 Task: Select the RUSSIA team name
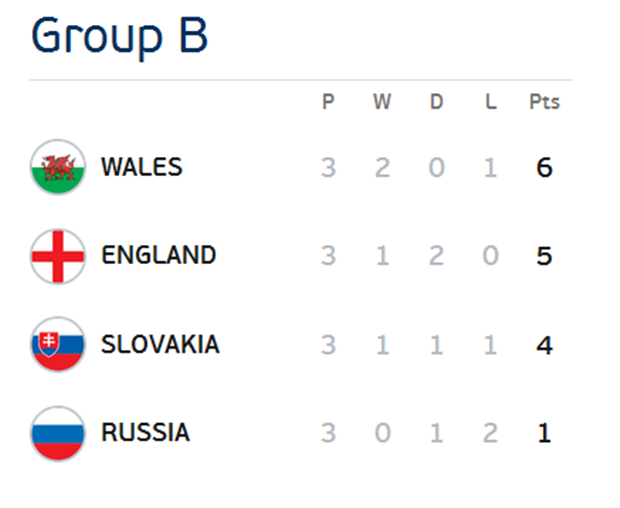click(146, 432)
